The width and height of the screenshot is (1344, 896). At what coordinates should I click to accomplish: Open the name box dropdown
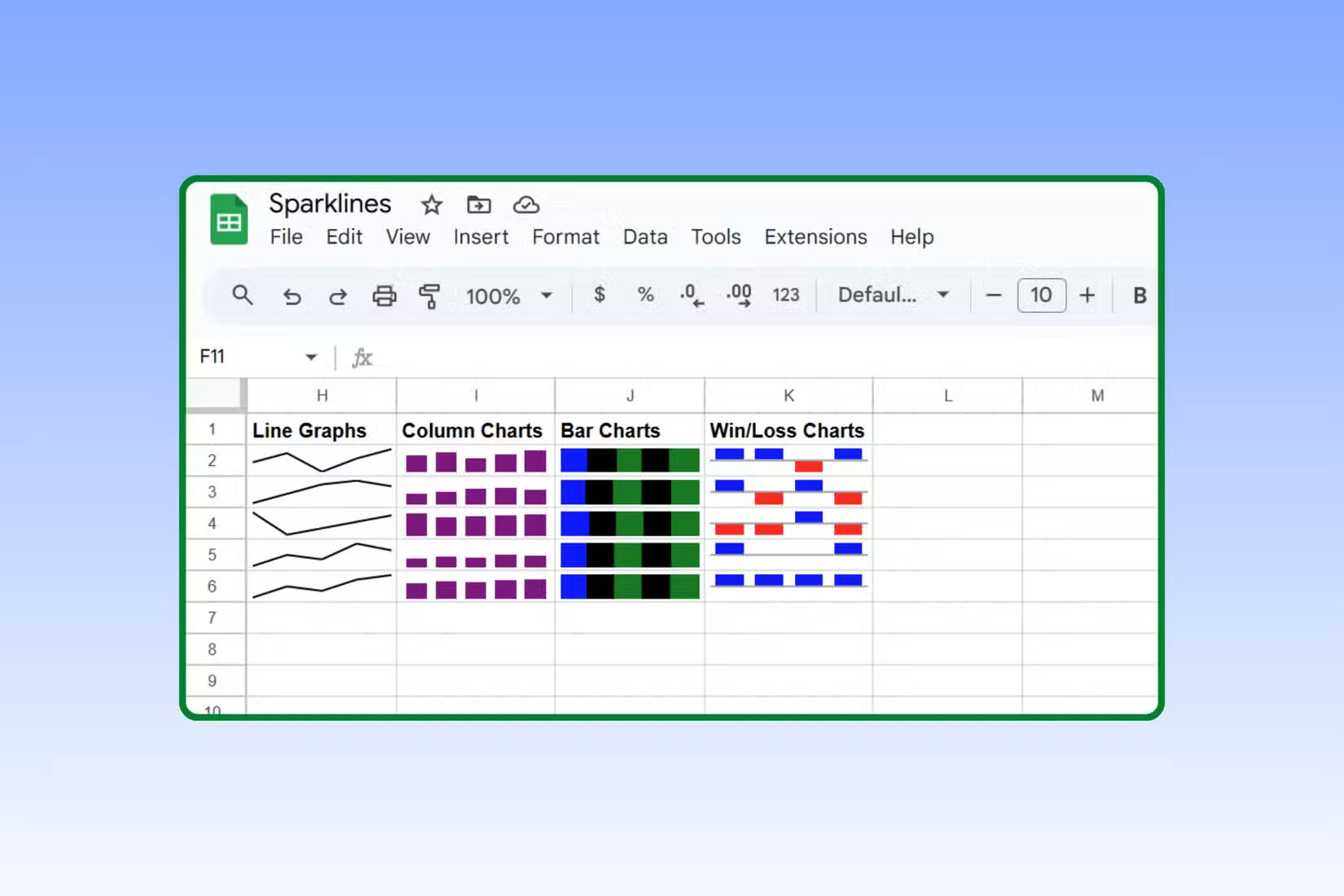point(312,357)
